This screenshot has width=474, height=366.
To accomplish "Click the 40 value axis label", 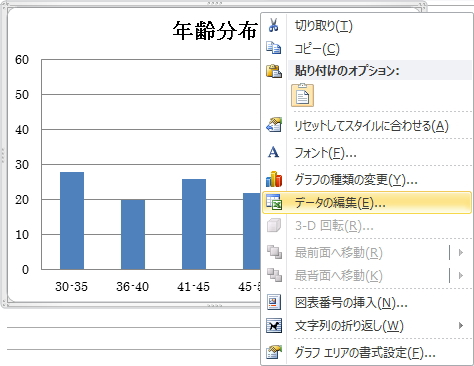I will [22, 130].
